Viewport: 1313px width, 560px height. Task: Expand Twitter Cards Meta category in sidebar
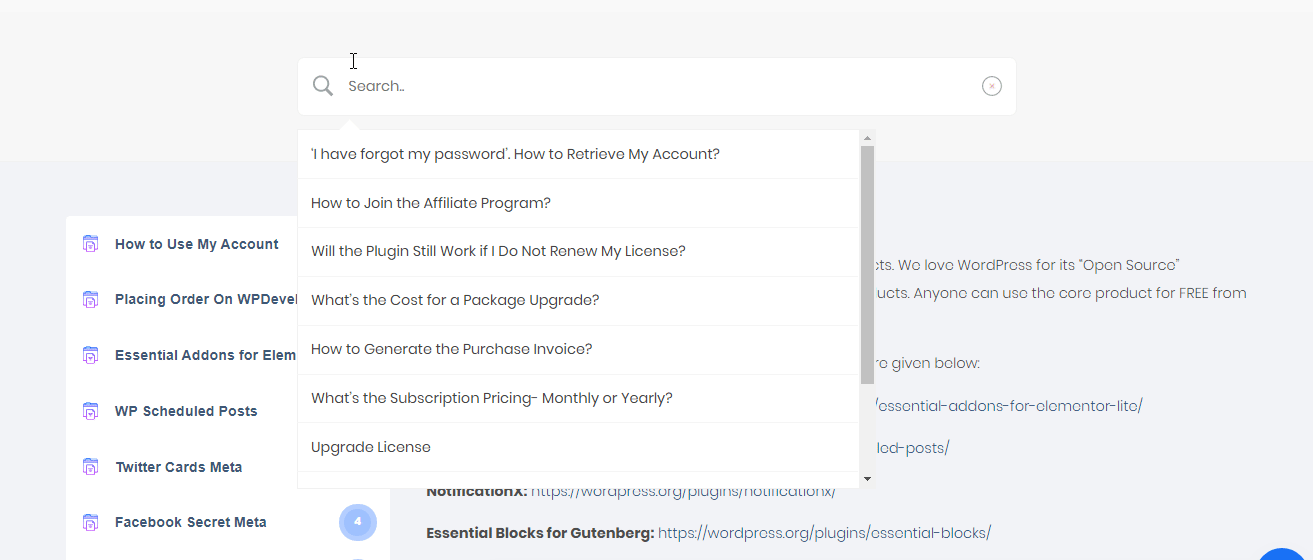tap(178, 467)
